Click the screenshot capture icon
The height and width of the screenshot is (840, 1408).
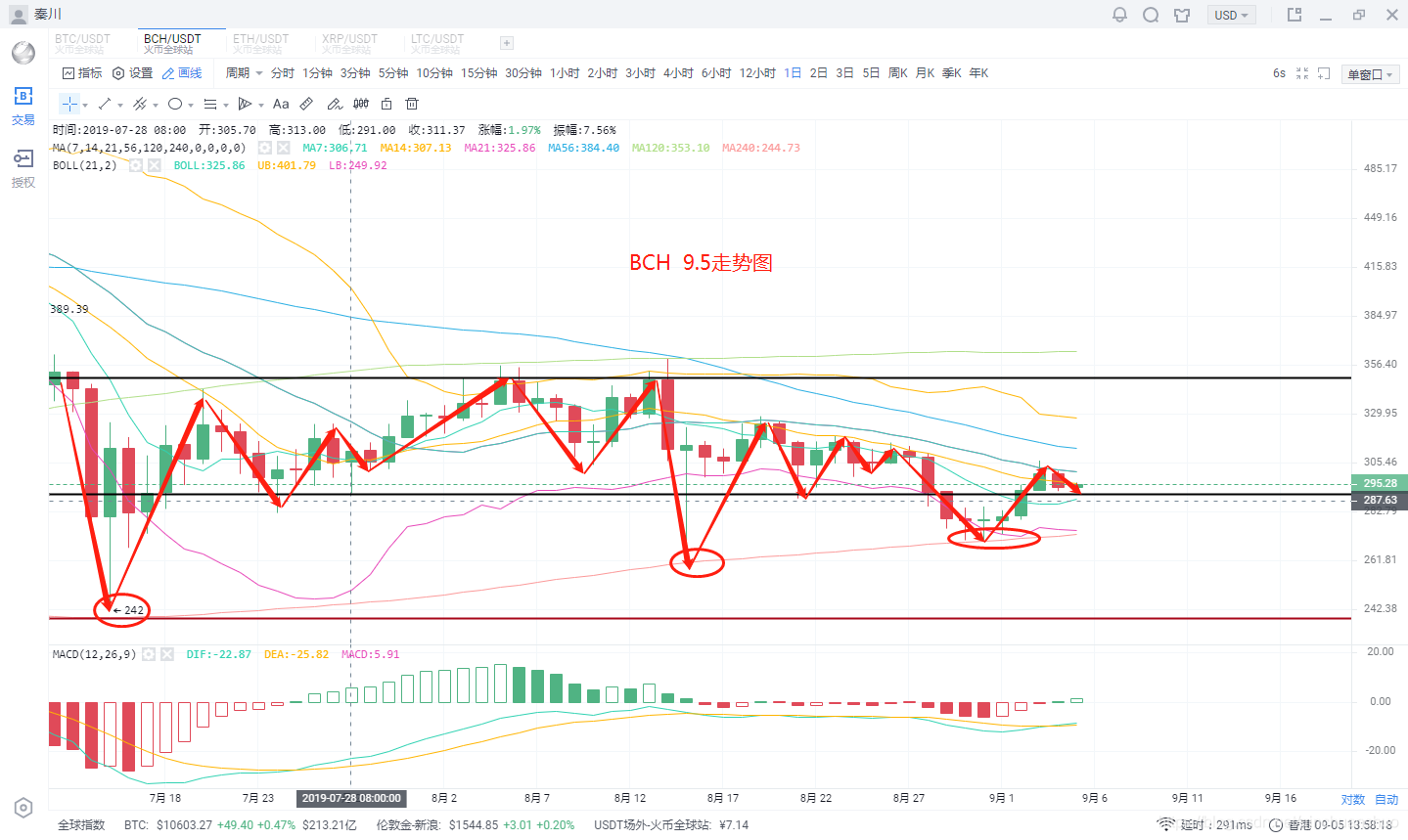[1324, 73]
